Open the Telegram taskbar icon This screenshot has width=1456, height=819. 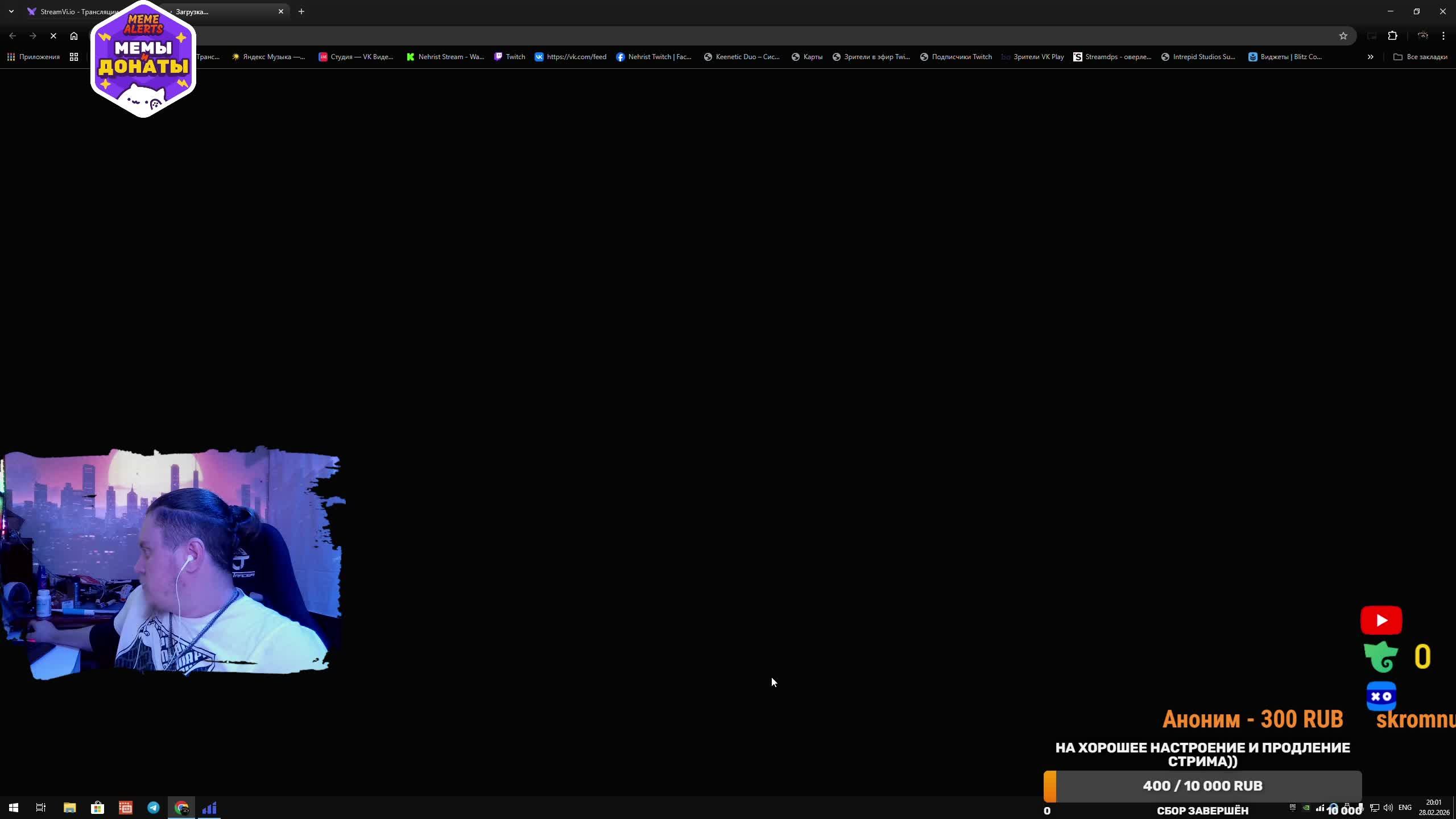pyautogui.click(x=154, y=808)
